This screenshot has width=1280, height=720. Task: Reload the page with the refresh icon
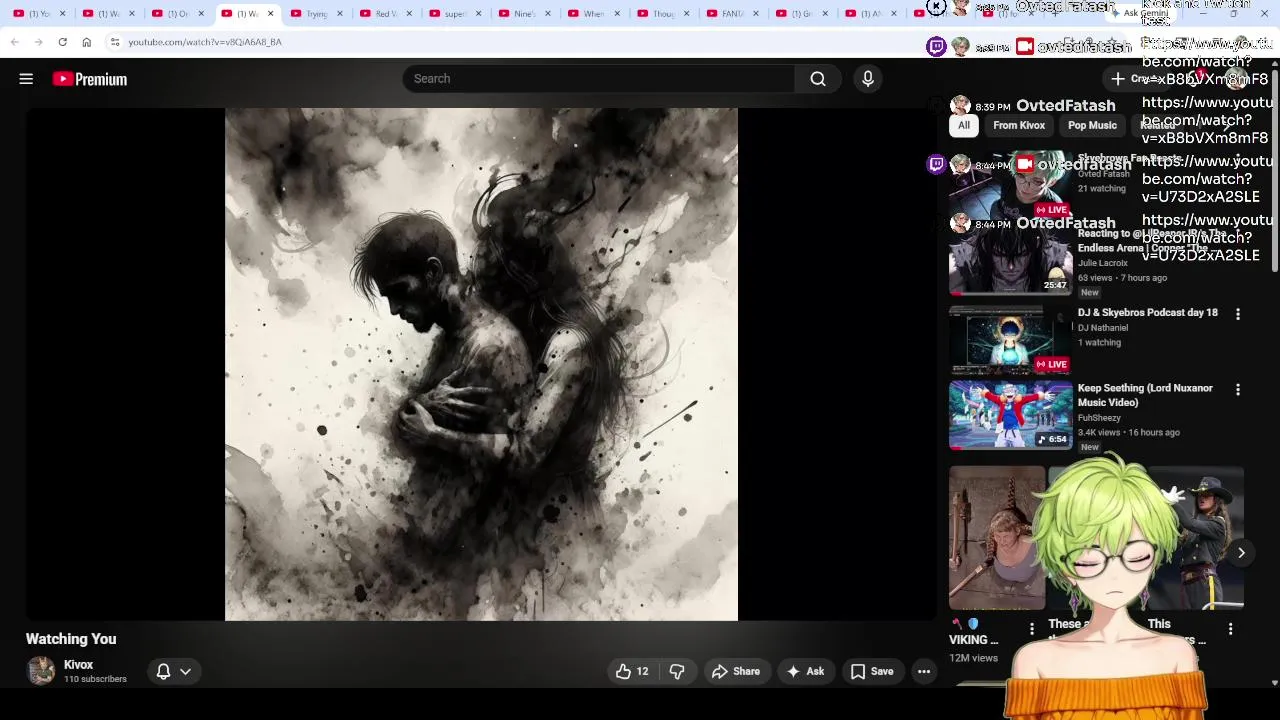[62, 42]
